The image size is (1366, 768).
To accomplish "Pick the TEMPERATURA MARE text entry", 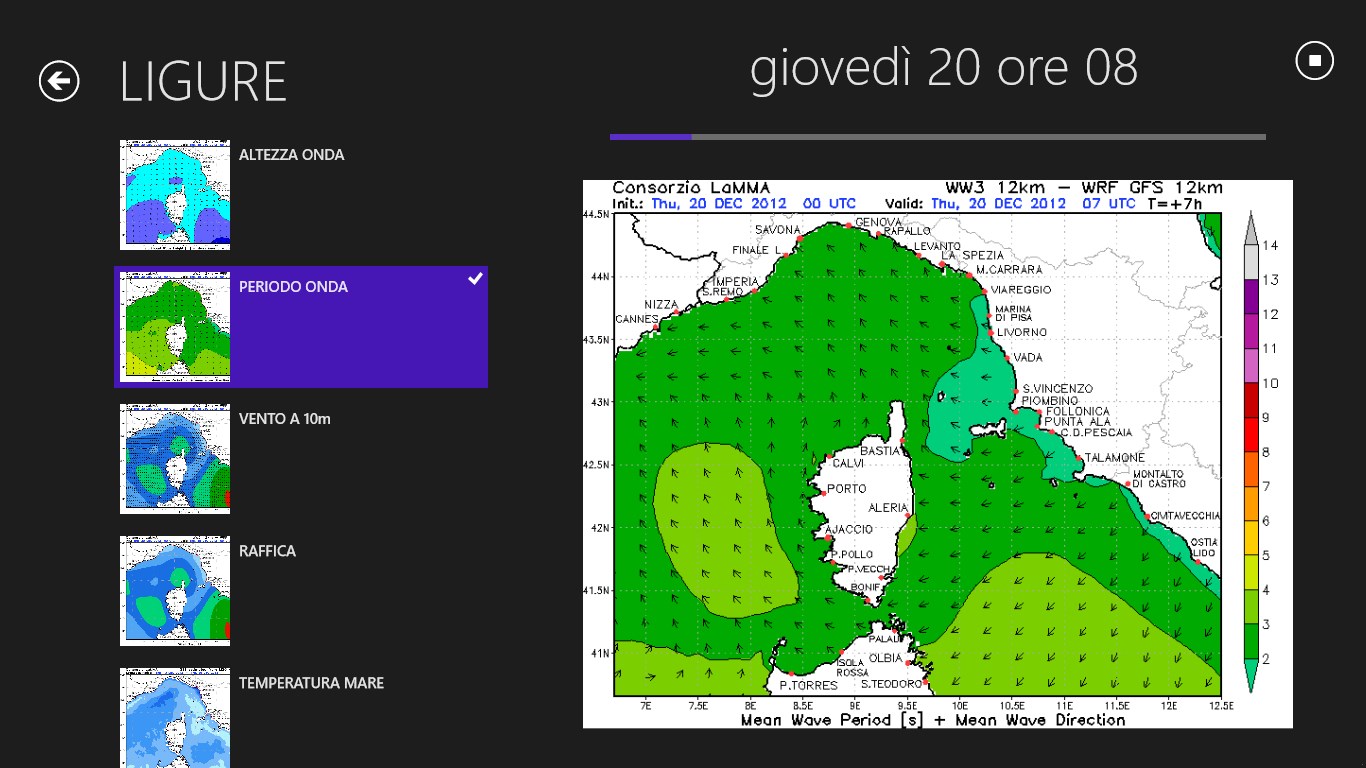I will 311,683.
